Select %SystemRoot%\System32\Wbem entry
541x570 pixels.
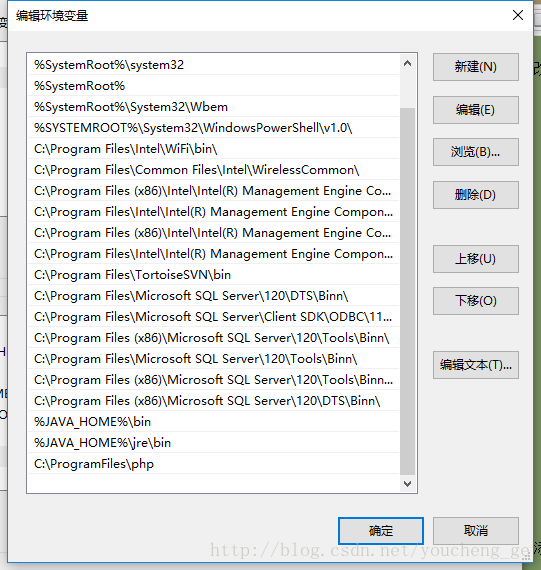[x=213, y=107]
